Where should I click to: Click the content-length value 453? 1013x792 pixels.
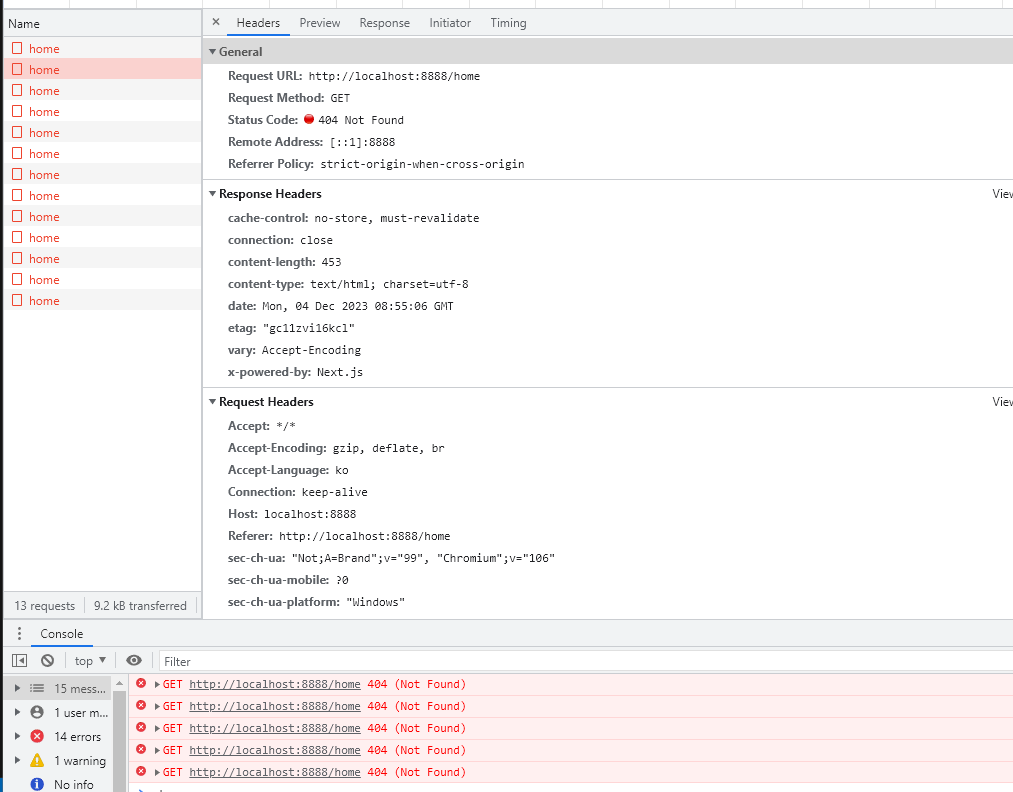(x=331, y=262)
